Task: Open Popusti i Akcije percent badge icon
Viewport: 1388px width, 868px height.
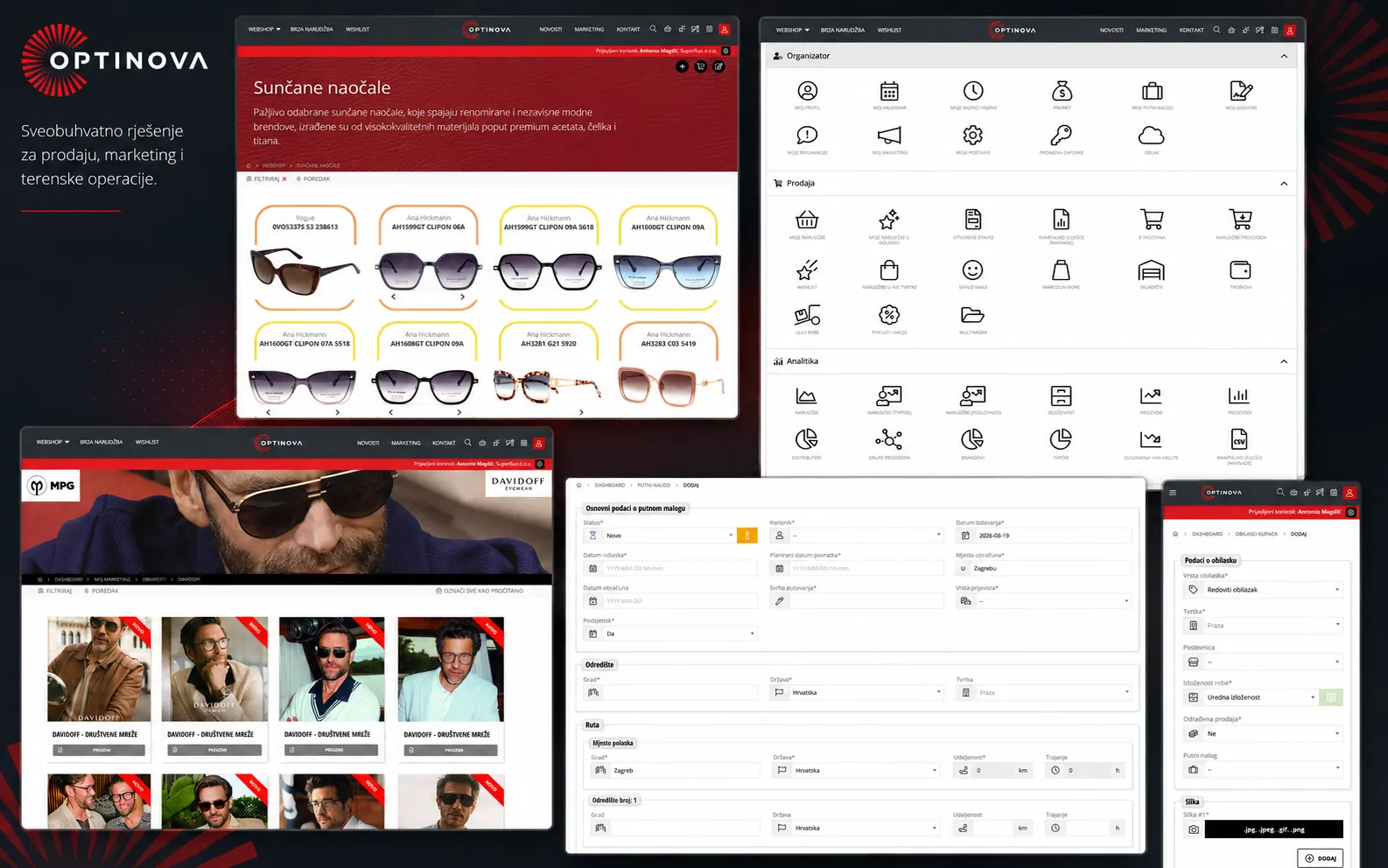Action: coord(889,315)
